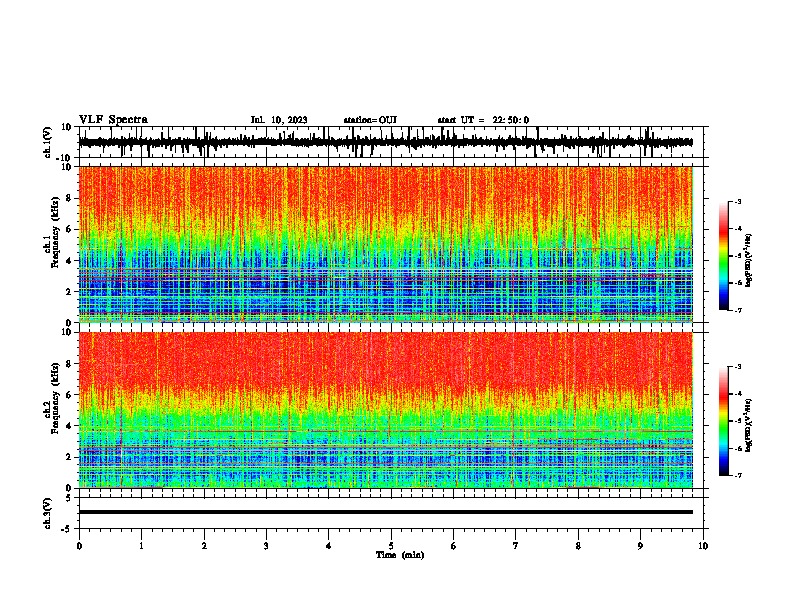Click the "ch.3(V)" axis label
The width and height of the screenshot is (792, 612).
(x=48, y=514)
